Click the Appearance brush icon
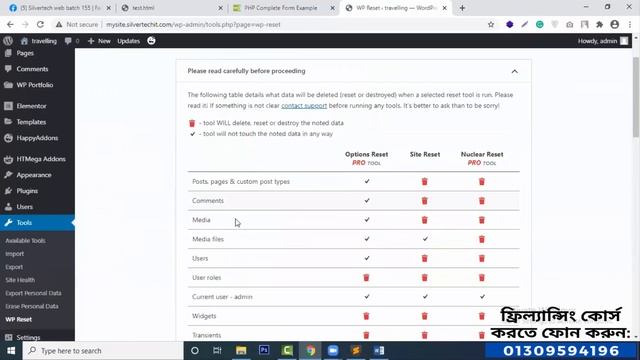Image resolution: width=640 pixels, height=360 pixels. click(8, 175)
